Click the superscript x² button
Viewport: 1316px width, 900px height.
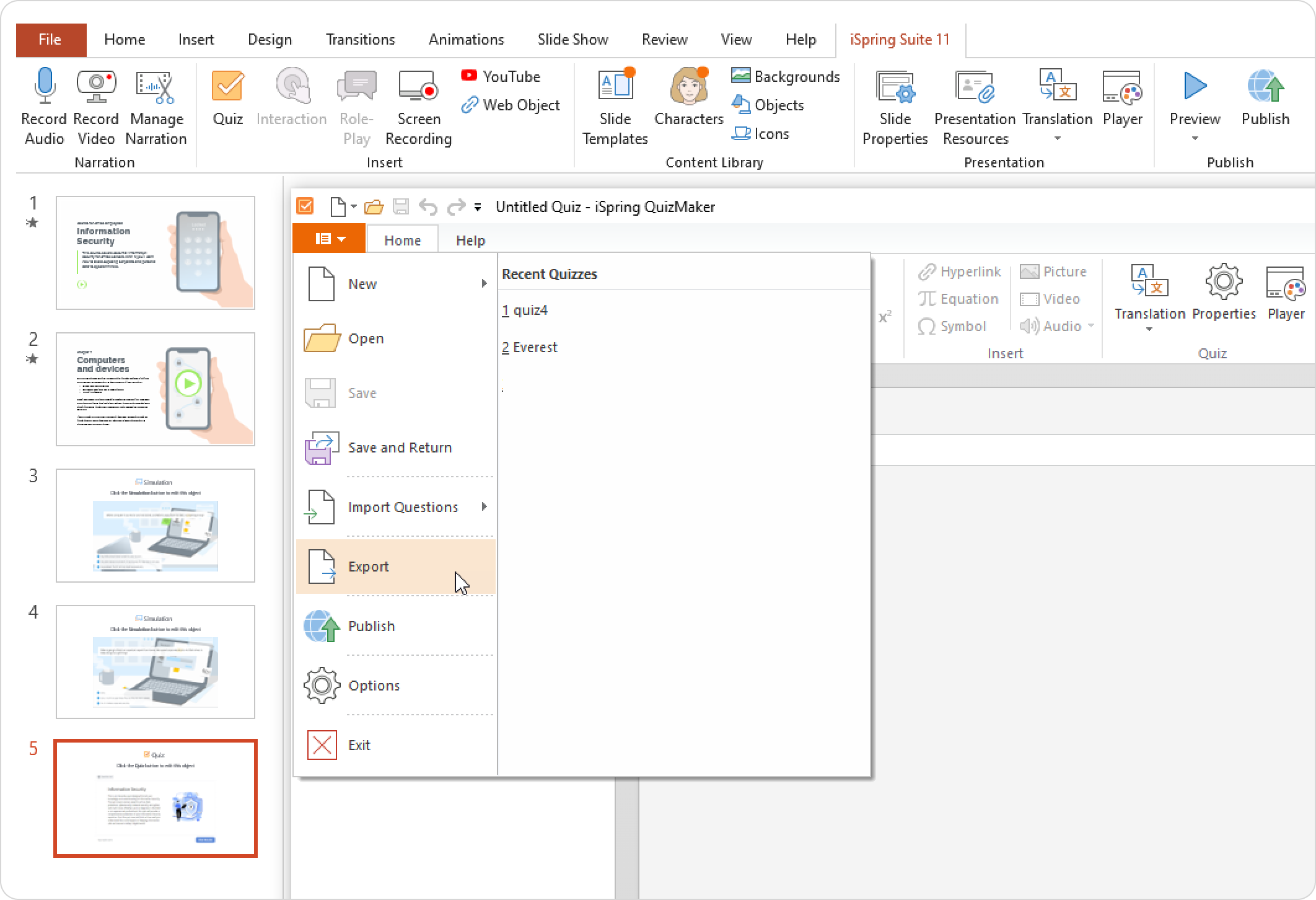[885, 317]
